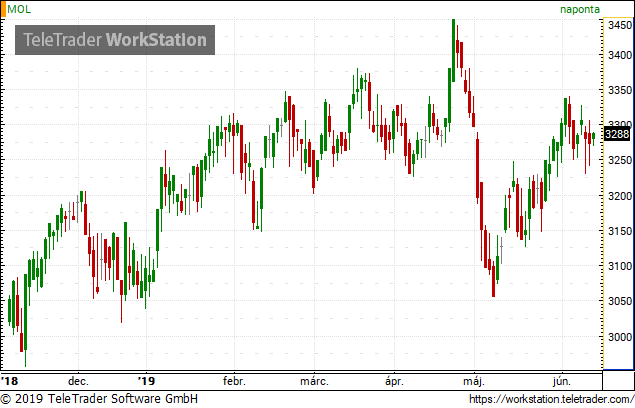
Task: Click the 'máj.' month label
Action: point(473,381)
